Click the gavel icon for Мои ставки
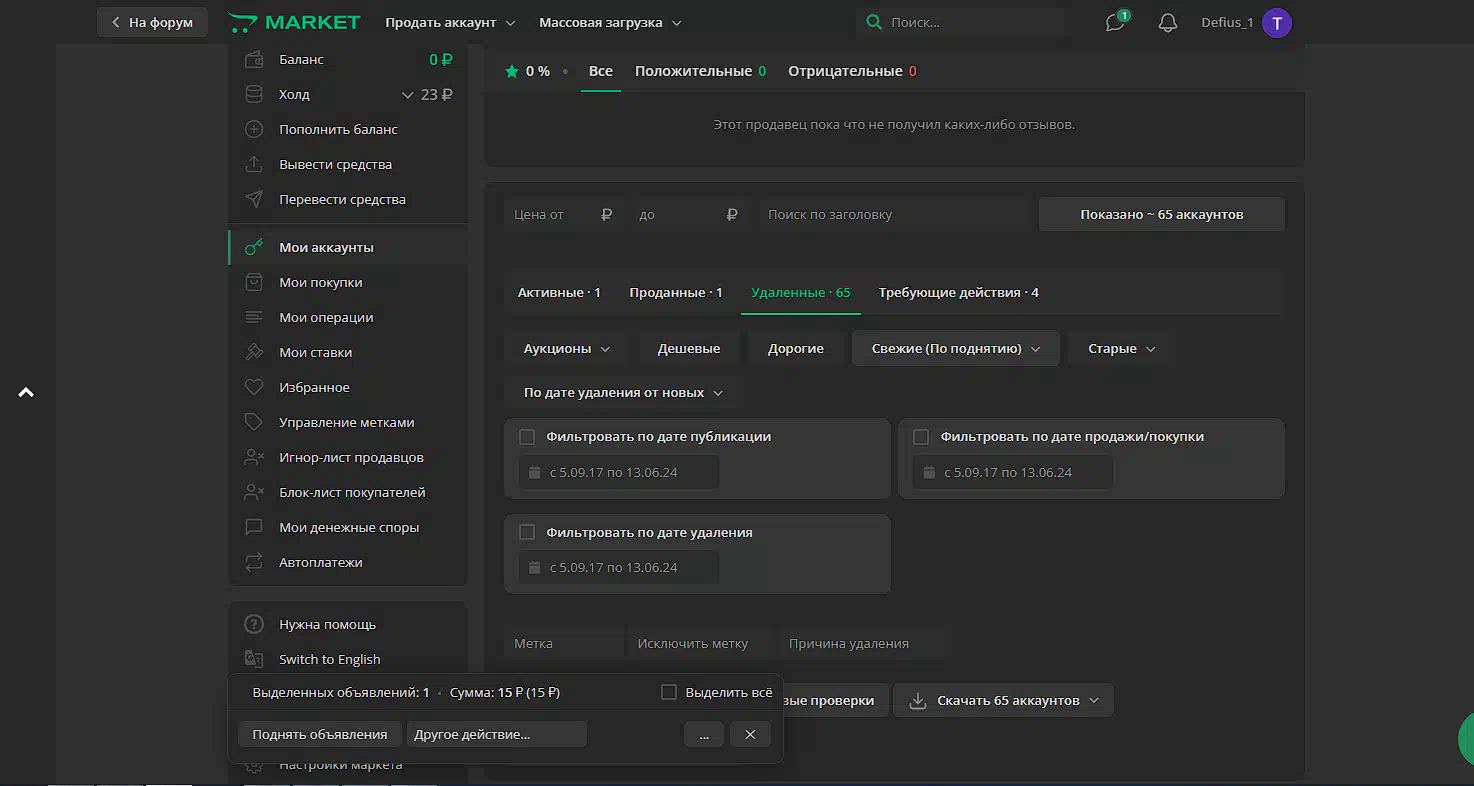The image size is (1474, 786). 254,352
